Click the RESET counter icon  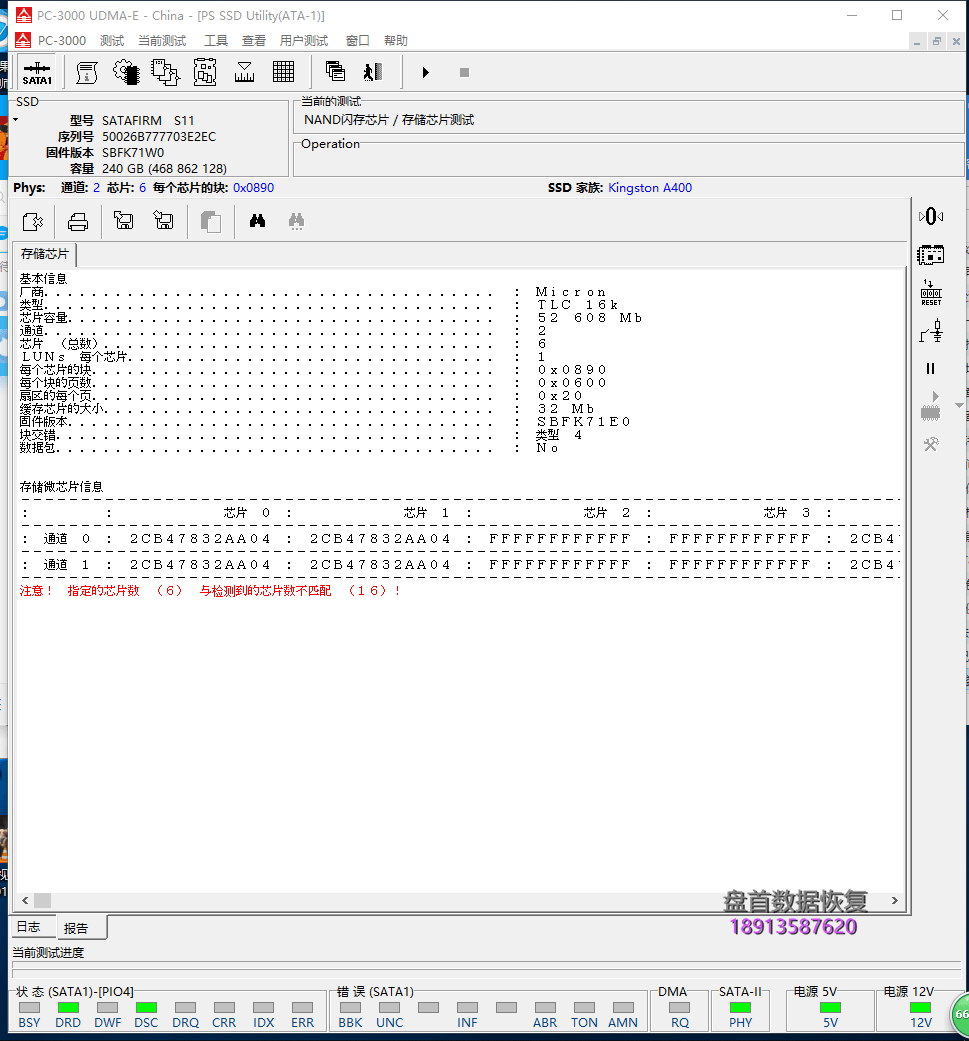coord(931,293)
